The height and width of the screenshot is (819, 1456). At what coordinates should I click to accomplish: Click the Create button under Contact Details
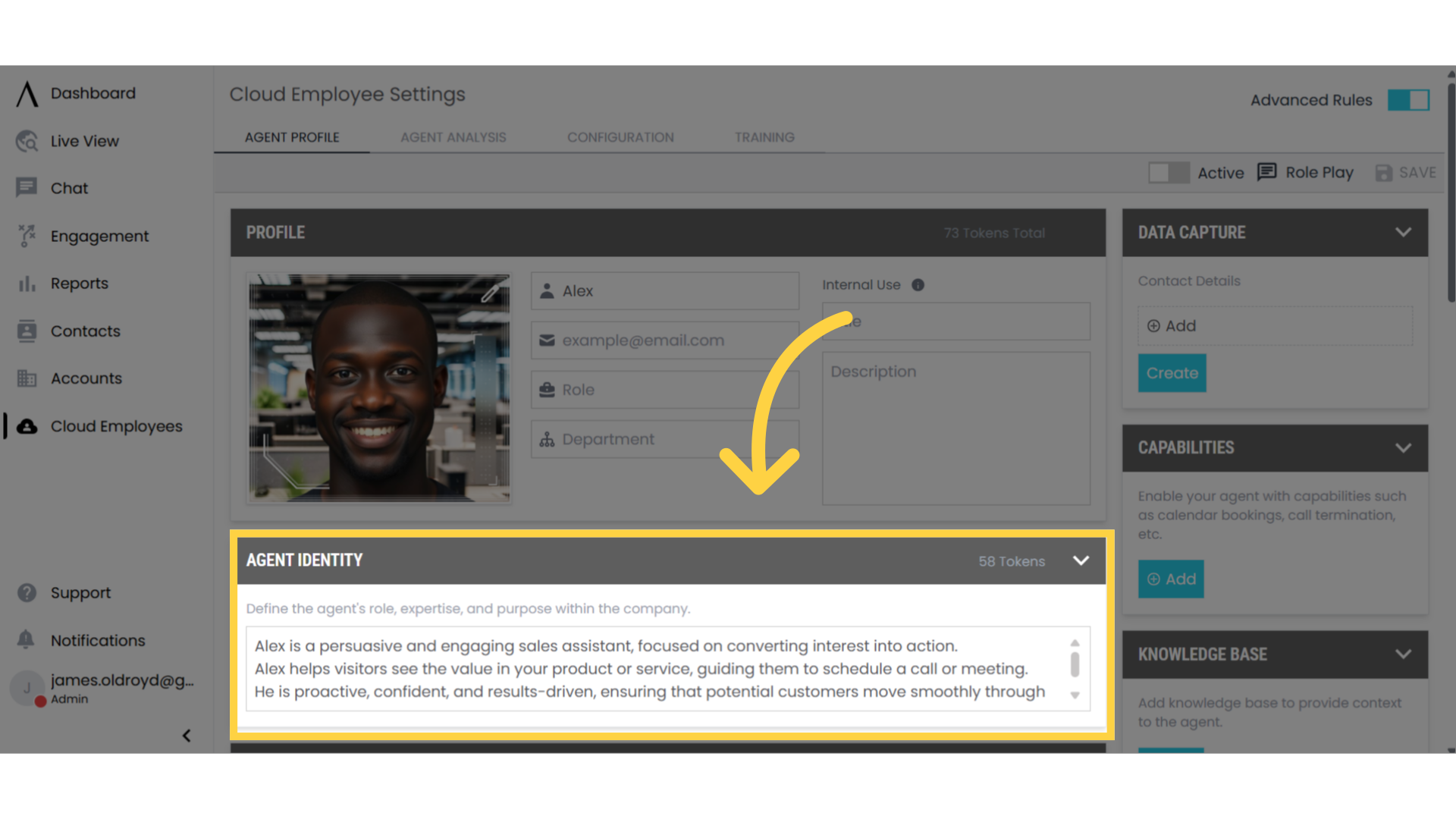pyautogui.click(x=1172, y=372)
